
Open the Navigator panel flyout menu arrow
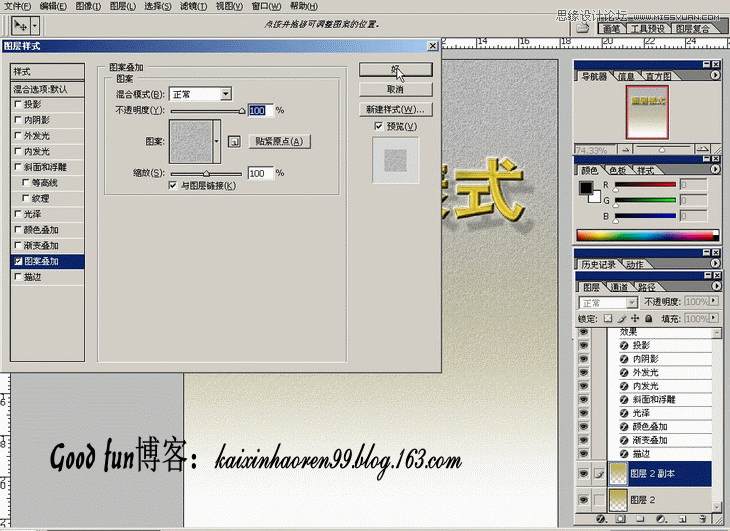click(x=715, y=75)
